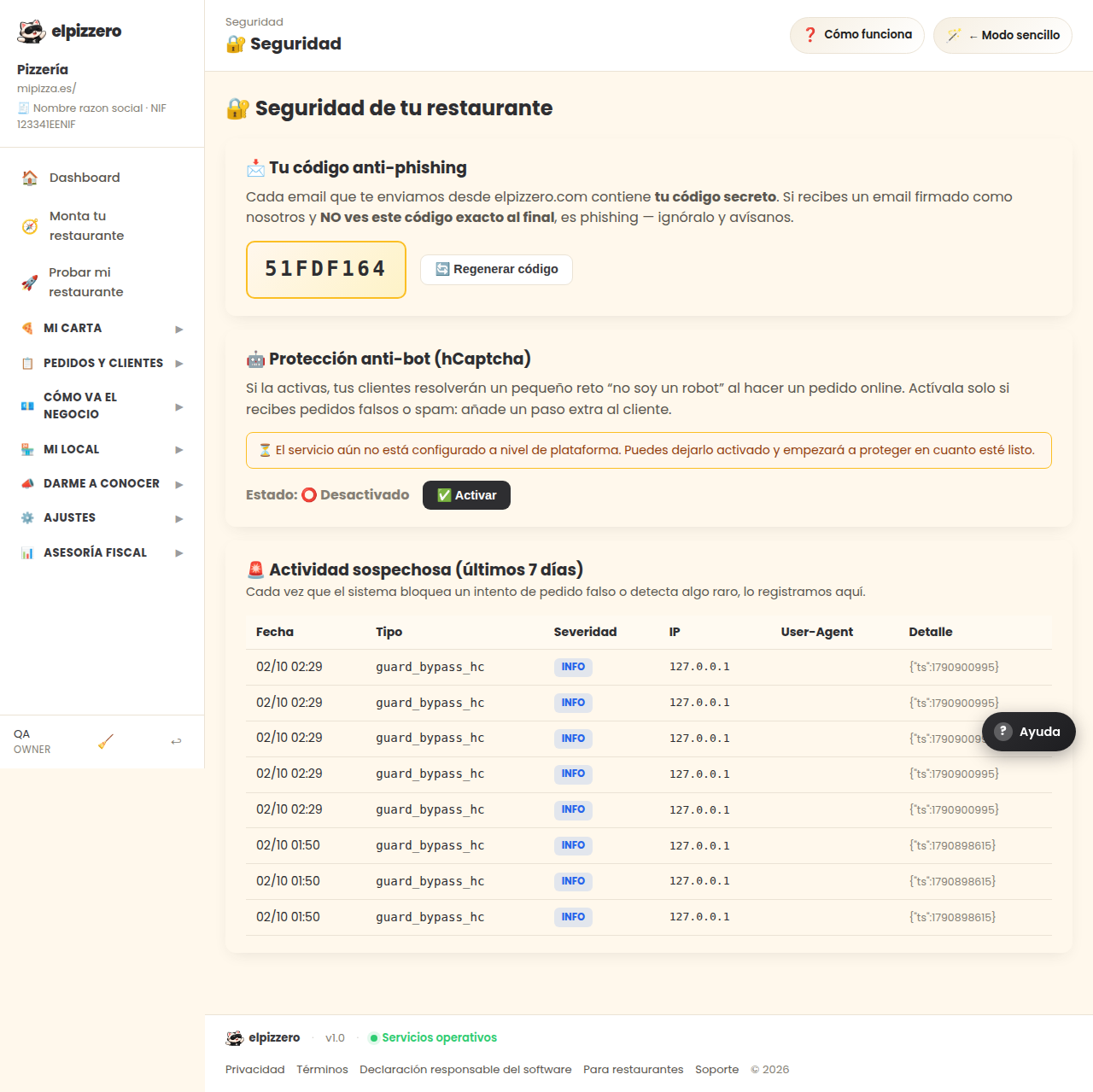Click the compass icon for Monta tu restaurante
Image resolution: width=1093 pixels, height=1092 pixels.
[x=30, y=226]
